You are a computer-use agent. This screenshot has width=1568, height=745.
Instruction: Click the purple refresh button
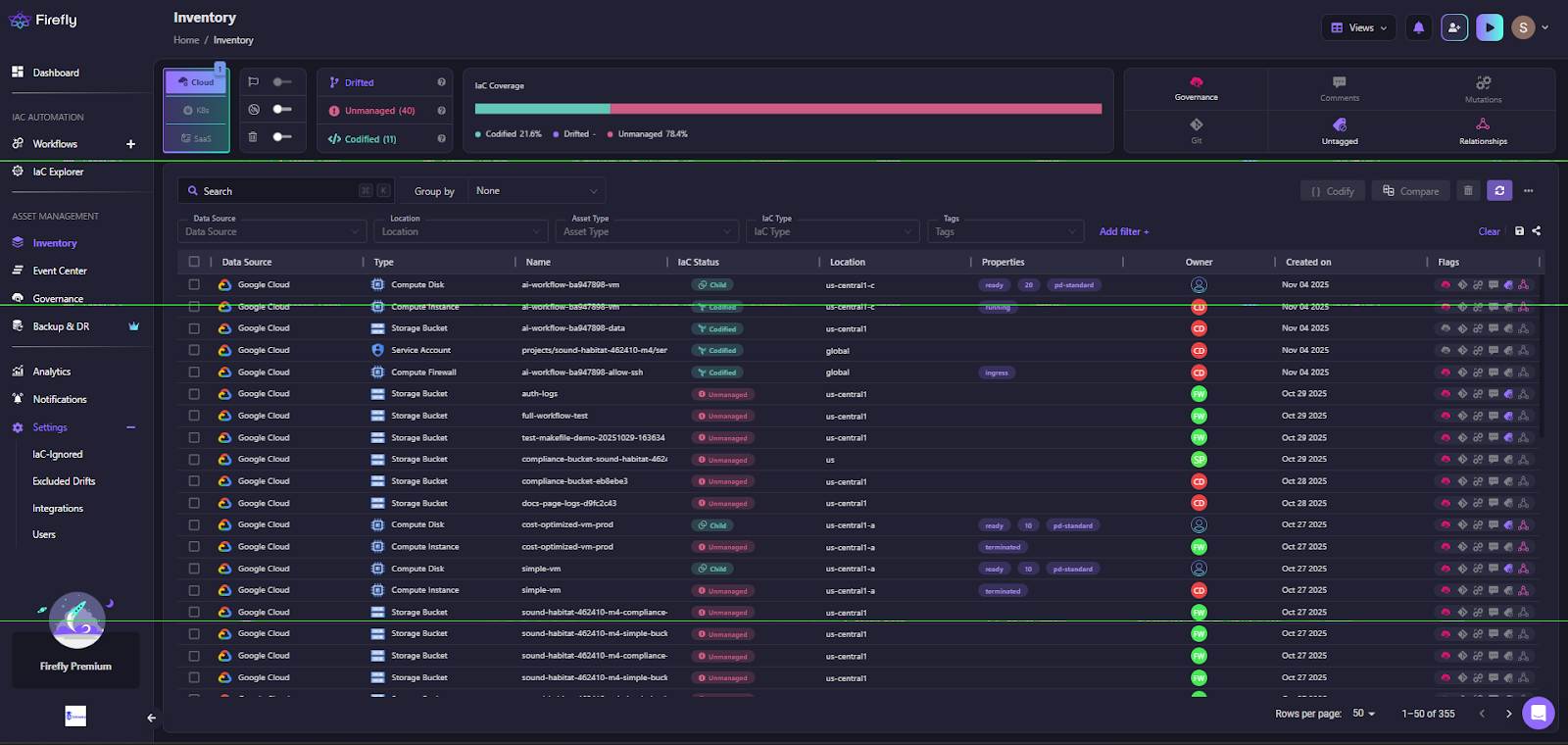click(x=1499, y=191)
